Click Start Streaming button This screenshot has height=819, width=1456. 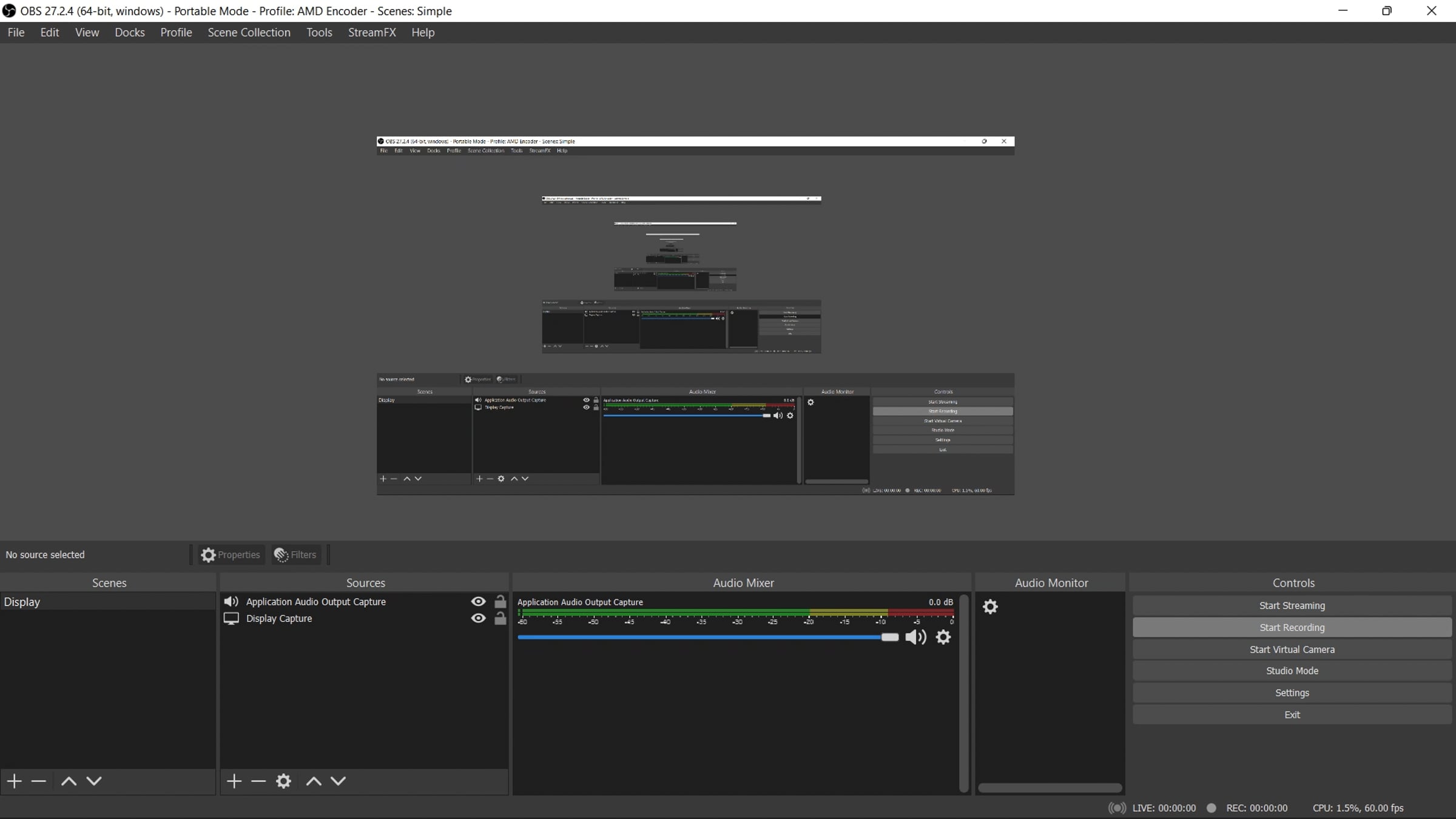[1292, 605]
